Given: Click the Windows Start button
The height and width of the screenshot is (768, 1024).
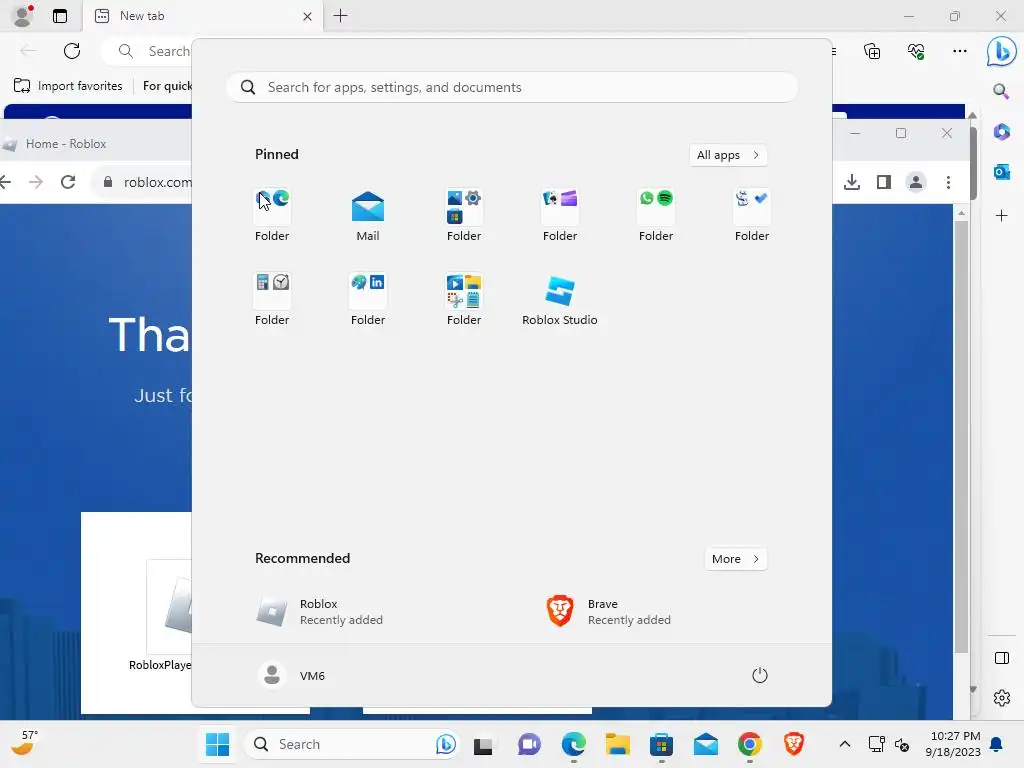Looking at the screenshot, I should [217, 744].
